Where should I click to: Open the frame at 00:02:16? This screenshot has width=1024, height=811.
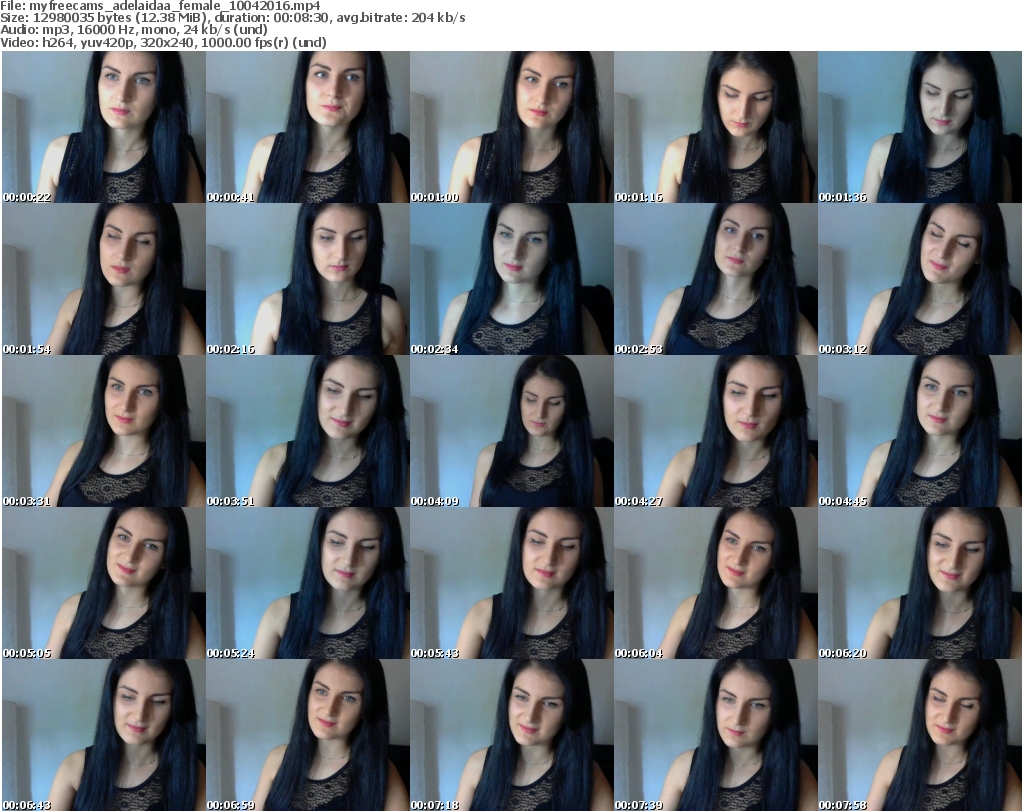point(308,279)
